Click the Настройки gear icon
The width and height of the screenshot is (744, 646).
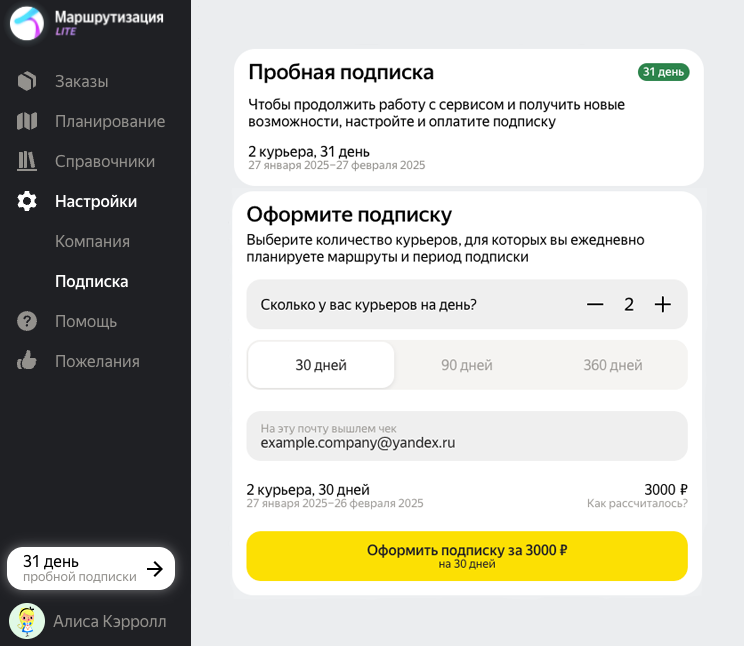[x=27, y=201]
